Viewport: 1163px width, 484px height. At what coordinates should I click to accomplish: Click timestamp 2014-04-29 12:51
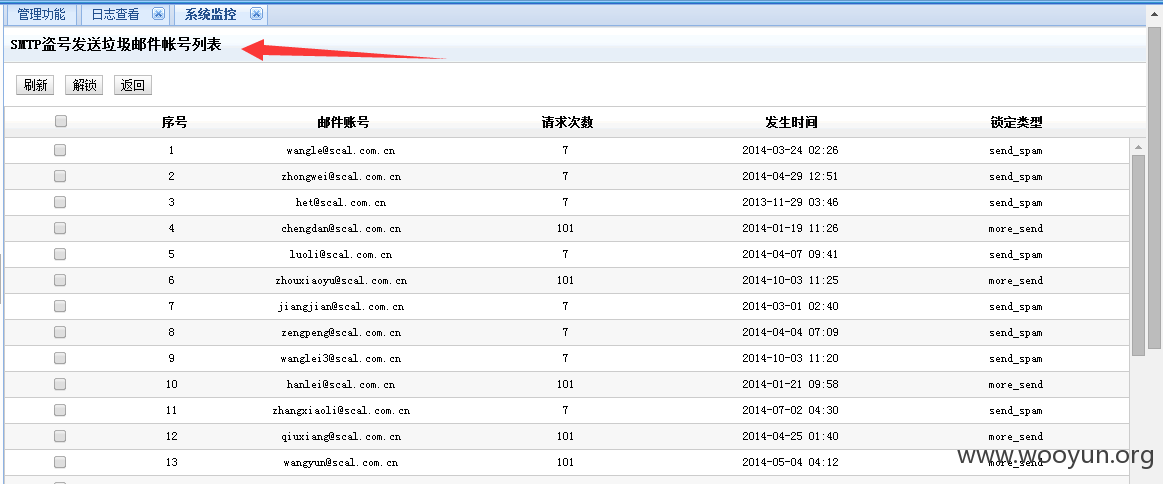pyautogui.click(x=790, y=176)
